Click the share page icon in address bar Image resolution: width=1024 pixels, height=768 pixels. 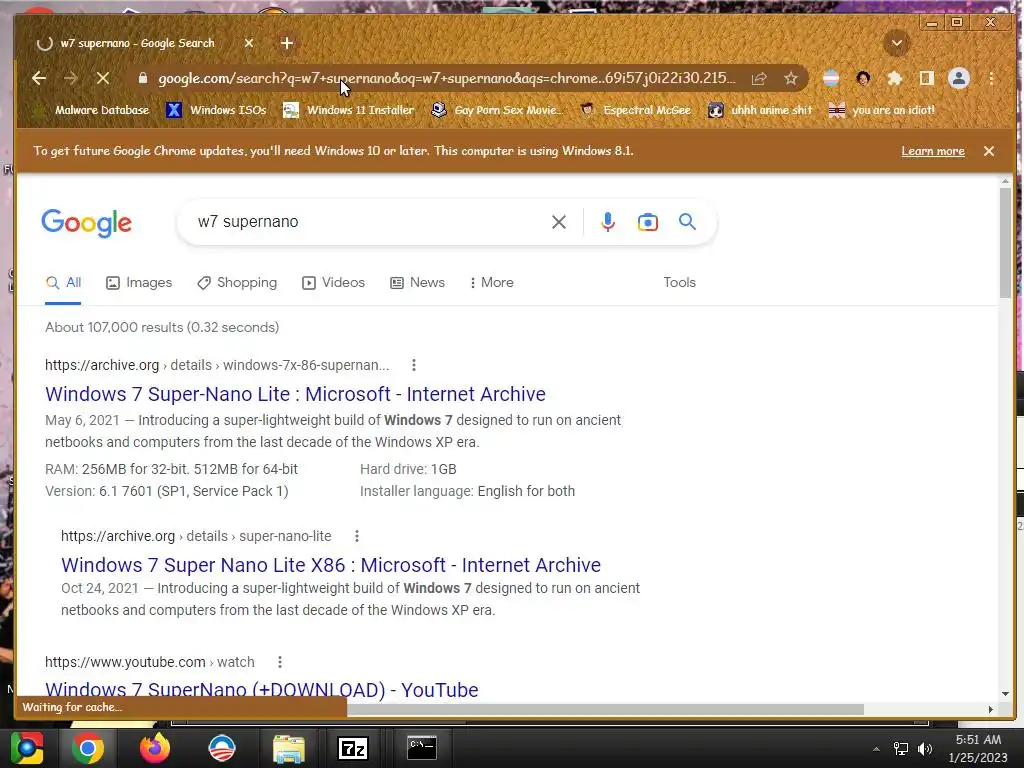pyautogui.click(x=759, y=78)
